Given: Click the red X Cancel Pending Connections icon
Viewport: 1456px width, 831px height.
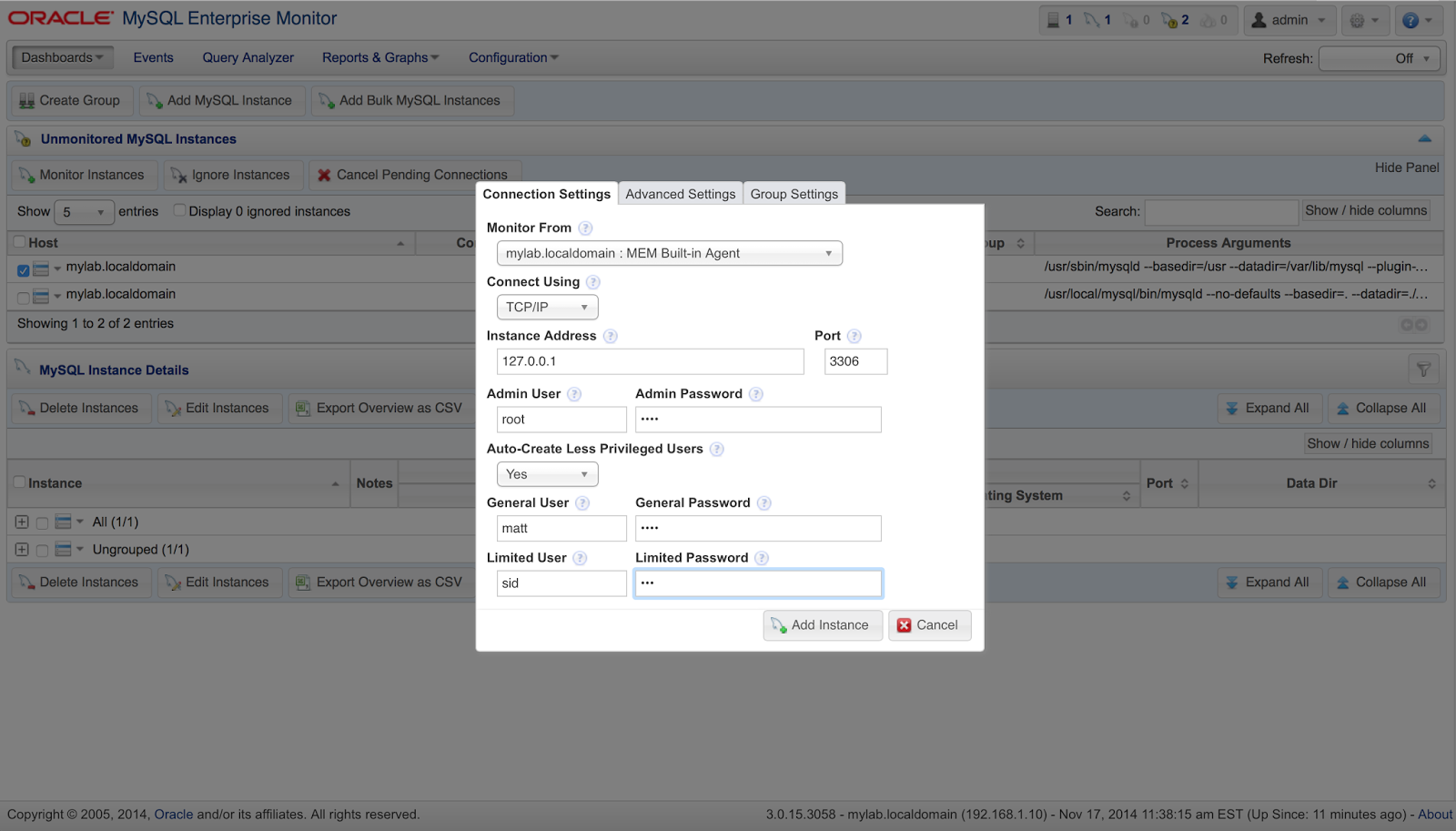Looking at the screenshot, I should point(327,174).
